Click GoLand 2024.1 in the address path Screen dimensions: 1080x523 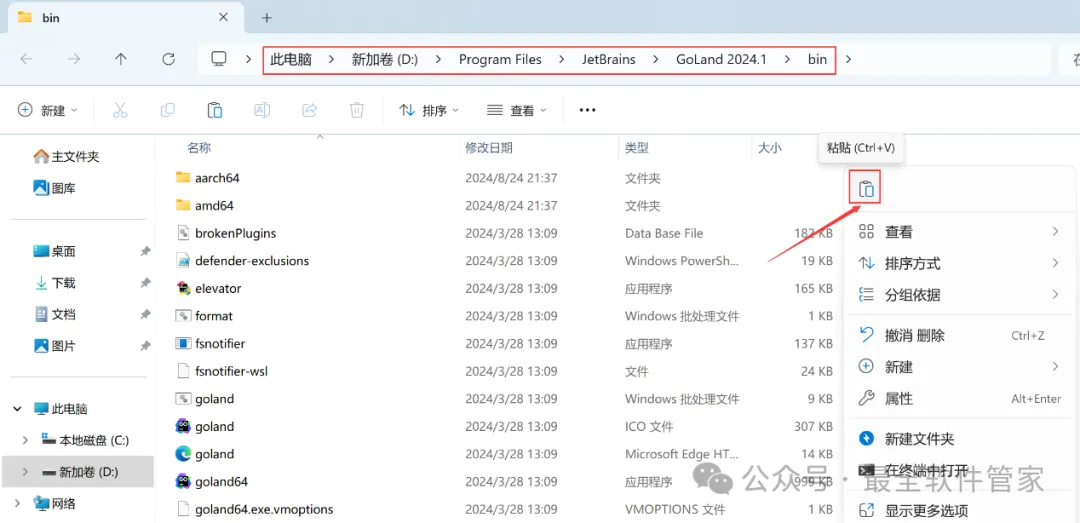click(720, 59)
